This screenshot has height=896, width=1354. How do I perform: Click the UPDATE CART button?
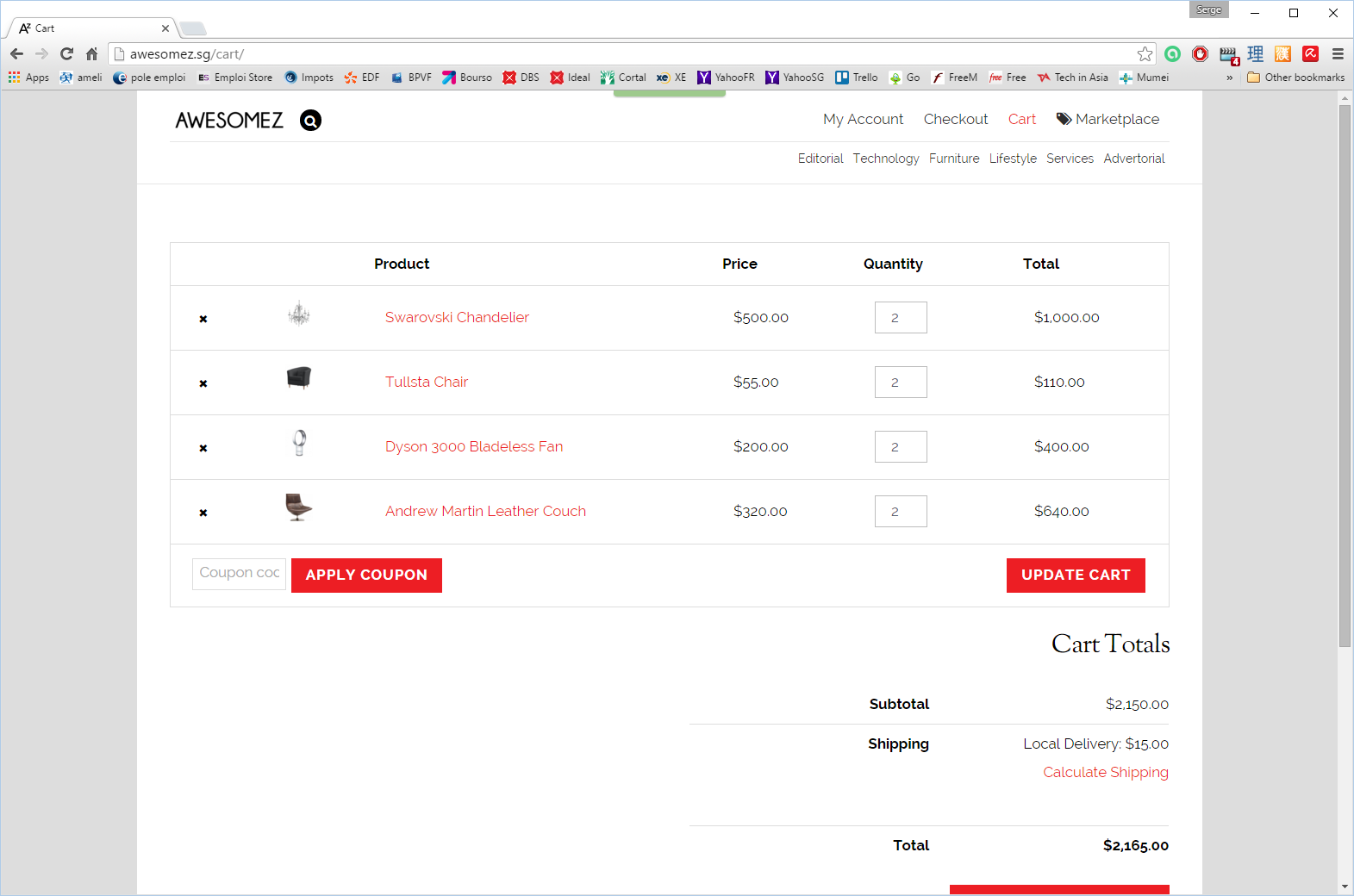click(1076, 576)
